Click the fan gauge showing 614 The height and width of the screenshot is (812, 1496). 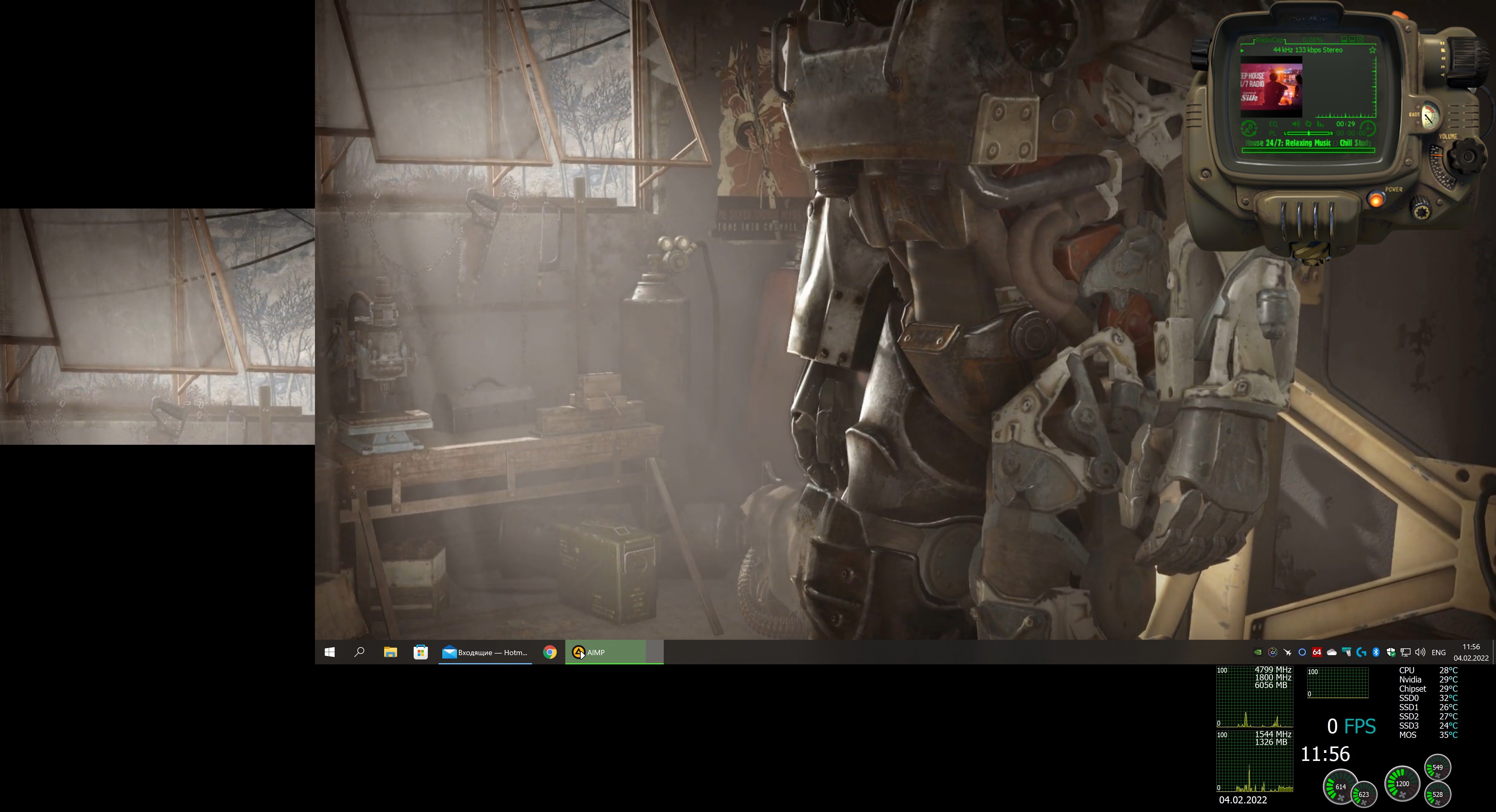click(1340, 786)
